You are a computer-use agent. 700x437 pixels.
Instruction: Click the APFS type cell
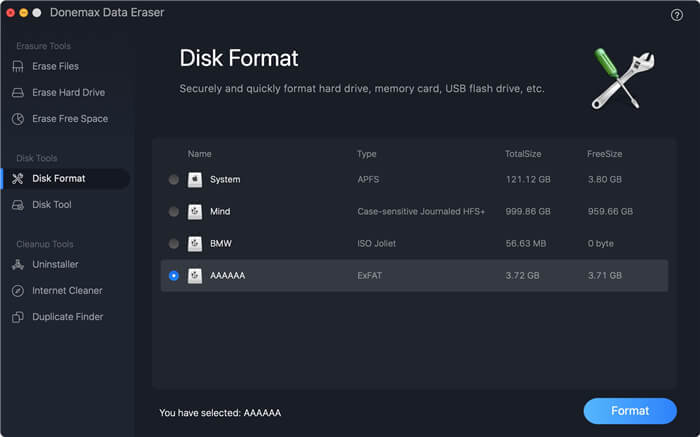[368, 179]
